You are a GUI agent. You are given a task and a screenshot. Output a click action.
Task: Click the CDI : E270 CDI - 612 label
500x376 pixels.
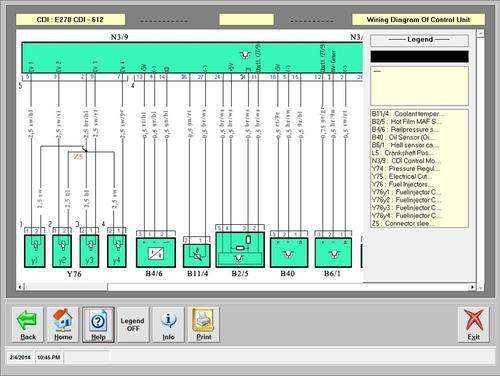tap(70, 20)
